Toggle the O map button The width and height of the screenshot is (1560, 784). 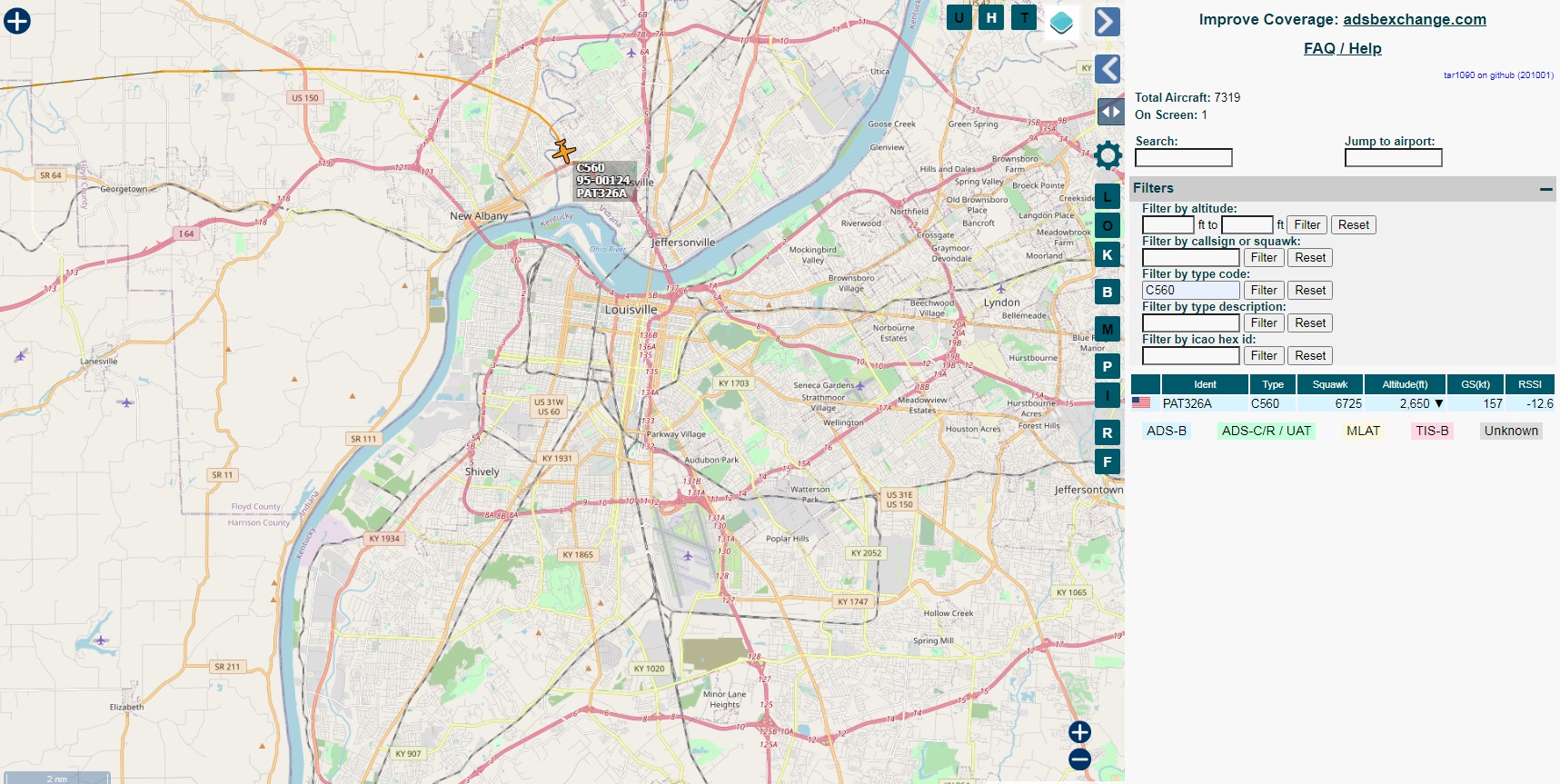pos(1107,225)
